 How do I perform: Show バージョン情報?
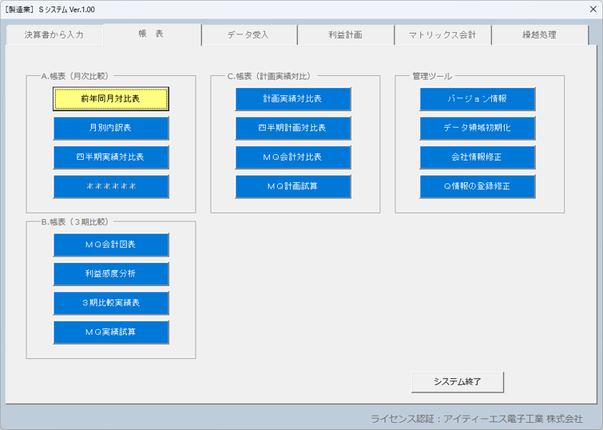[x=477, y=99]
